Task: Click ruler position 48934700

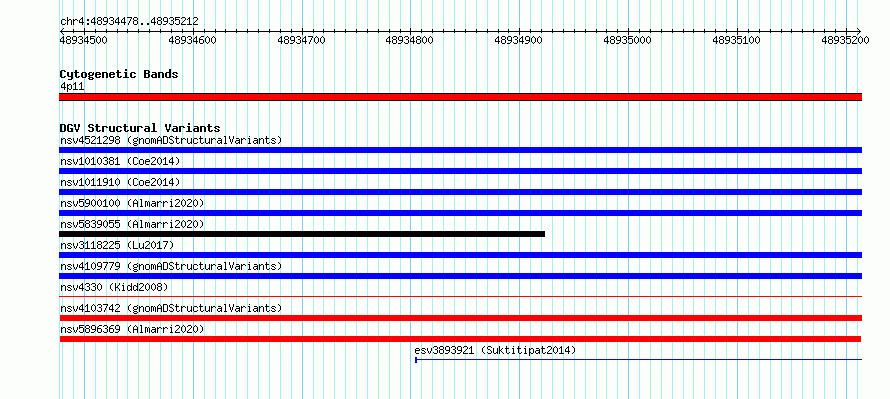Action: pos(301,40)
